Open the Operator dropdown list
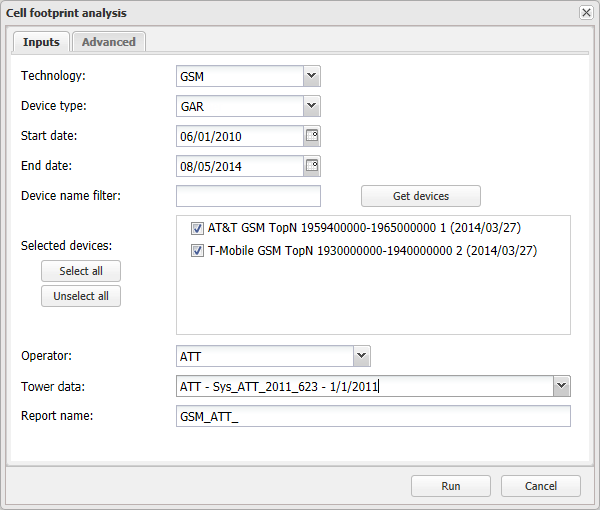600x510 pixels. [x=362, y=356]
